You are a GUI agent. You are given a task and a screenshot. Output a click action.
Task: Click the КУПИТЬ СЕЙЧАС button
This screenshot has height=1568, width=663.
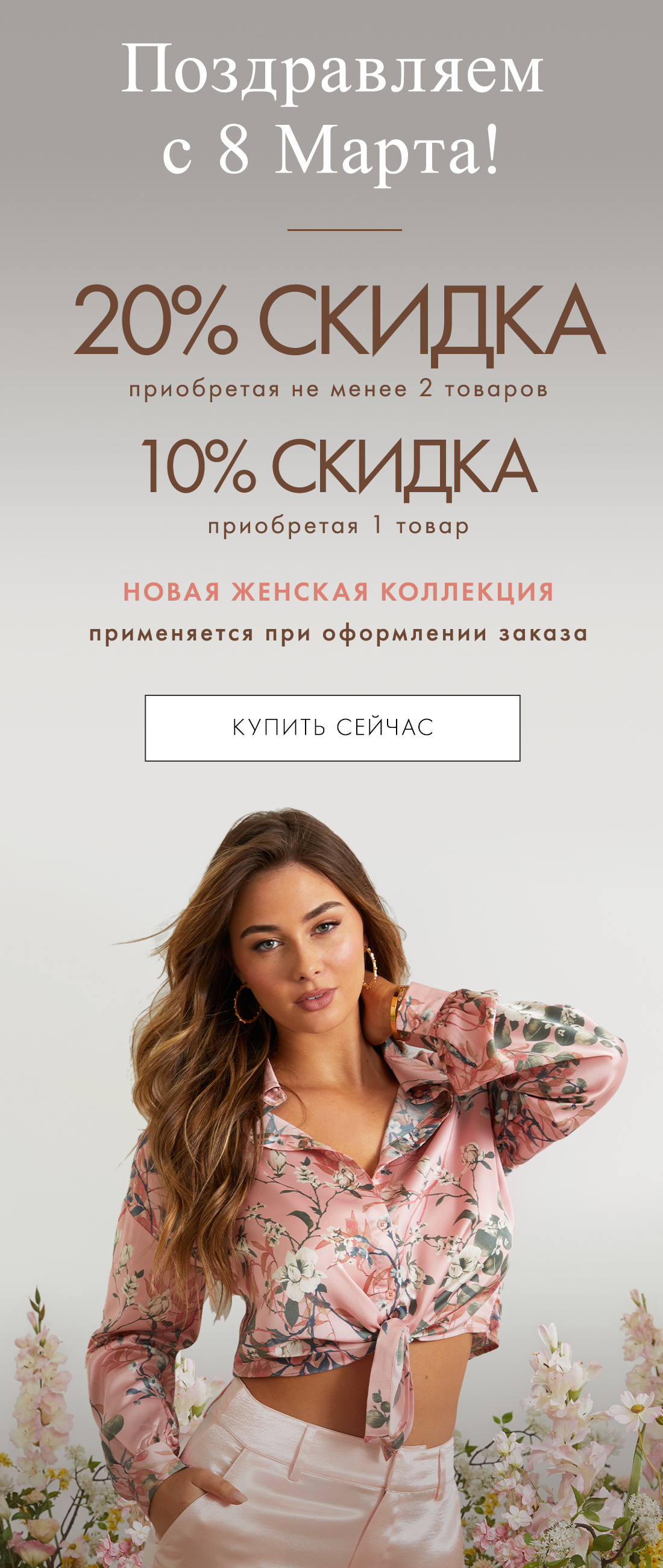point(332,728)
